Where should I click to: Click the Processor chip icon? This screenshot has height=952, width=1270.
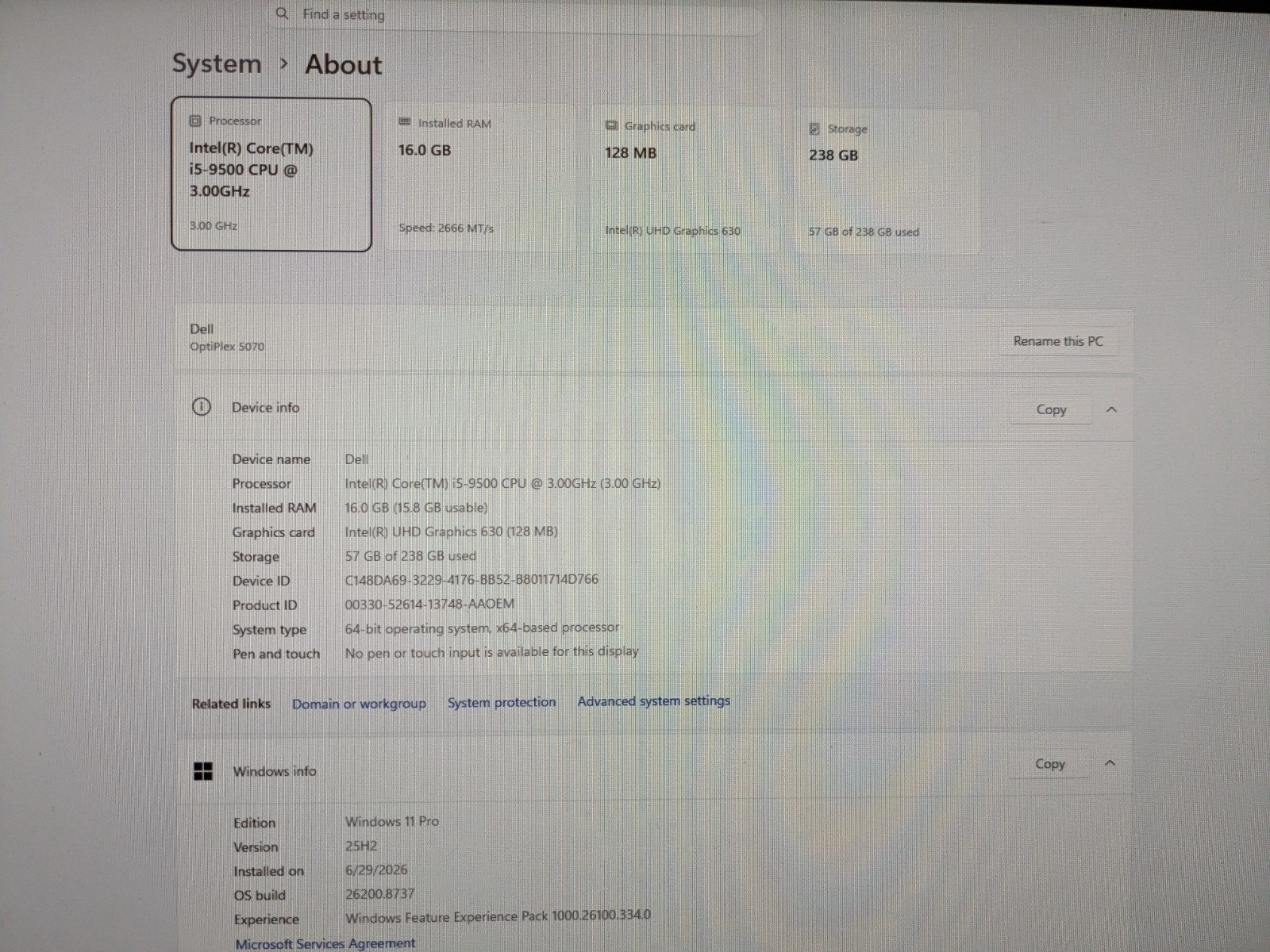pos(195,121)
